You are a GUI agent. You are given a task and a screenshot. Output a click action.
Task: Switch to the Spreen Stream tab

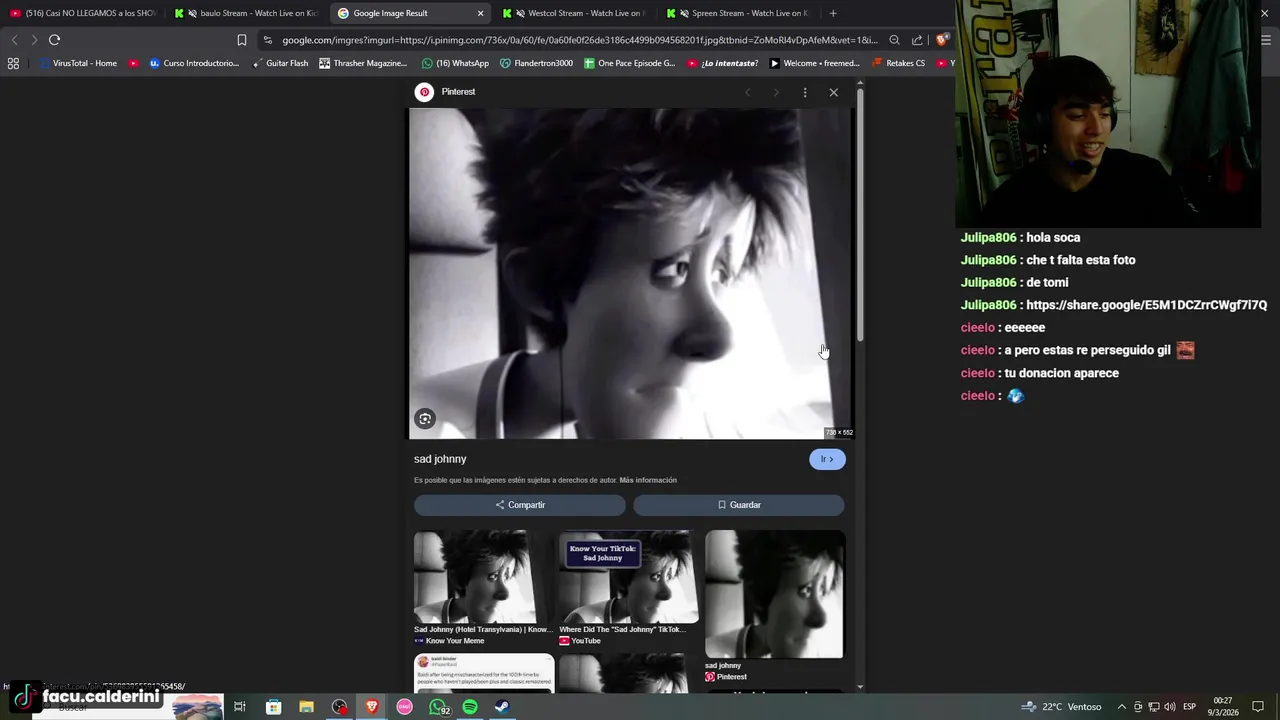click(x=737, y=13)
